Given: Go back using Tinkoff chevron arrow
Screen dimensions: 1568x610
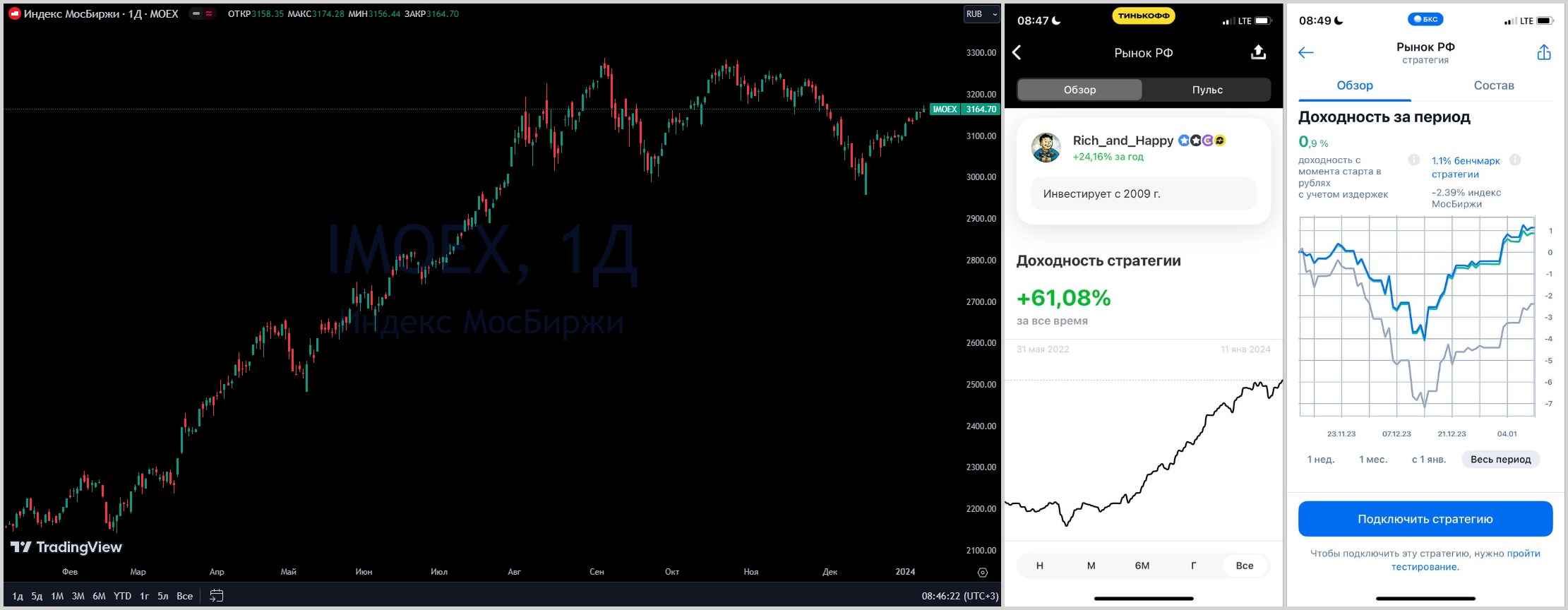Looking at the screenshot, I should tap(1017, 52).
